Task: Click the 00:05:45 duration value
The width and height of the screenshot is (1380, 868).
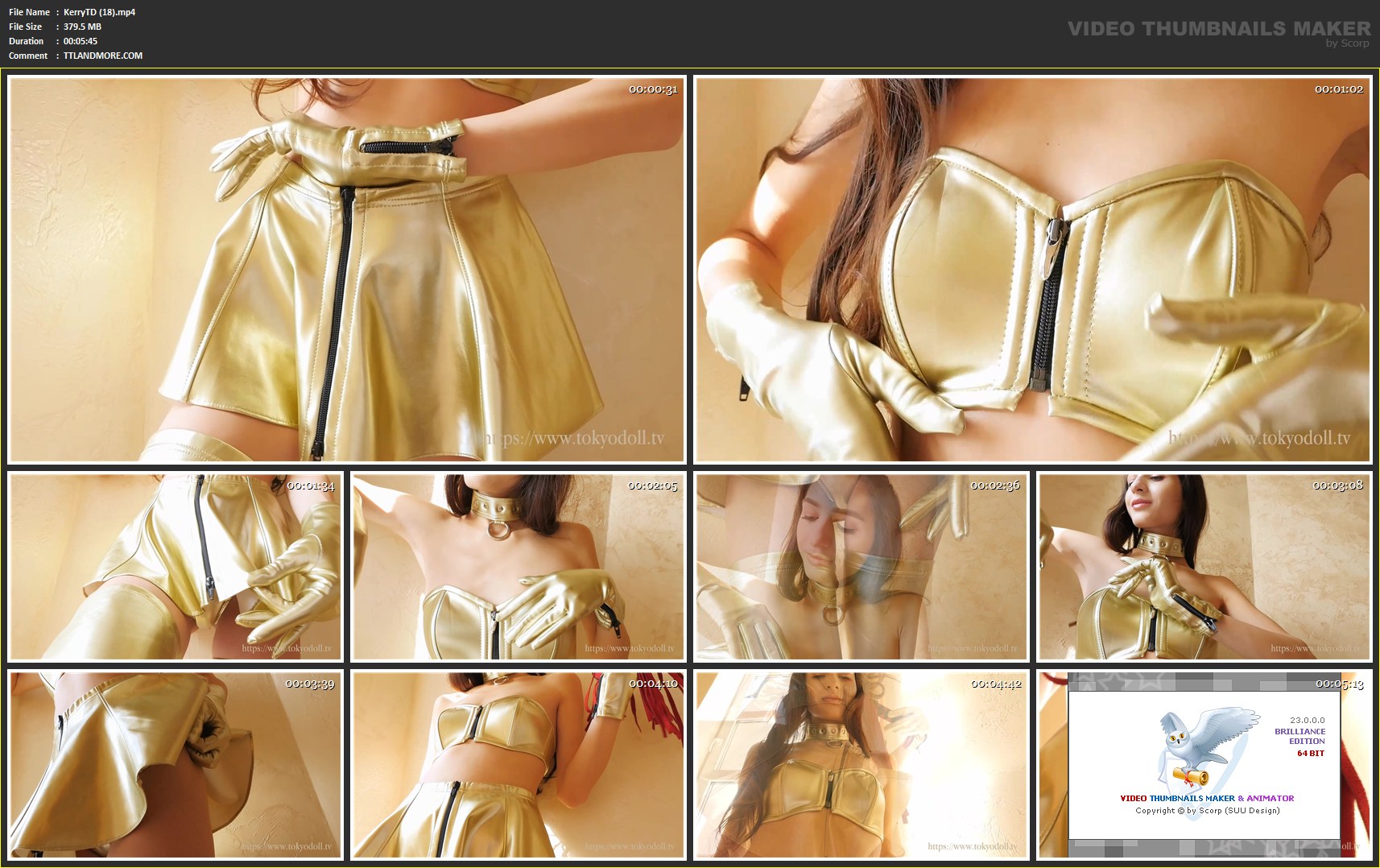Action: click(x=81, y=41)
